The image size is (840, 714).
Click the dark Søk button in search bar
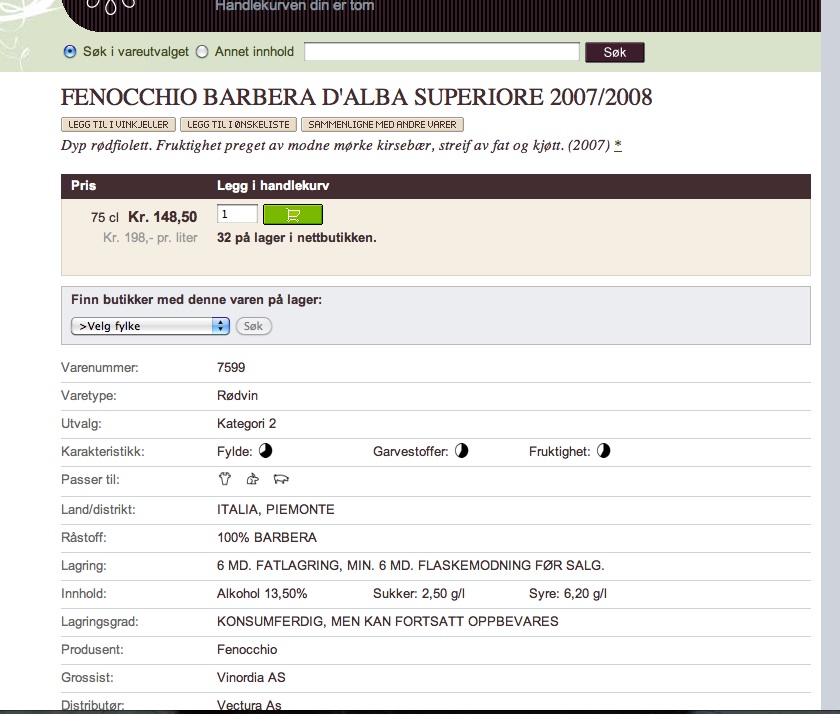pyautogui.click(x=614, y=52)
